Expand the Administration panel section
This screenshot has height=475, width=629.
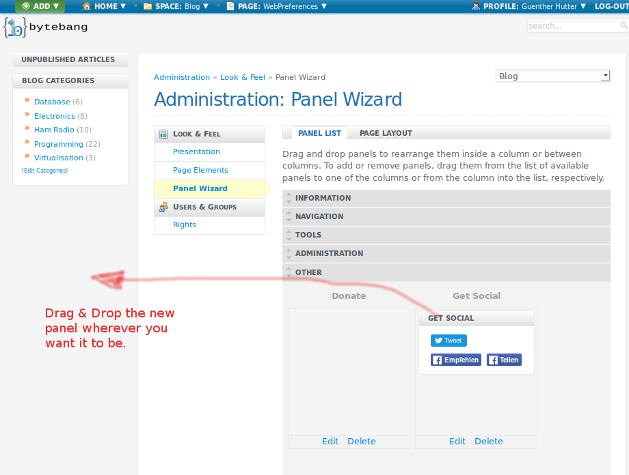pyautogui.click(x=446, y=254)
